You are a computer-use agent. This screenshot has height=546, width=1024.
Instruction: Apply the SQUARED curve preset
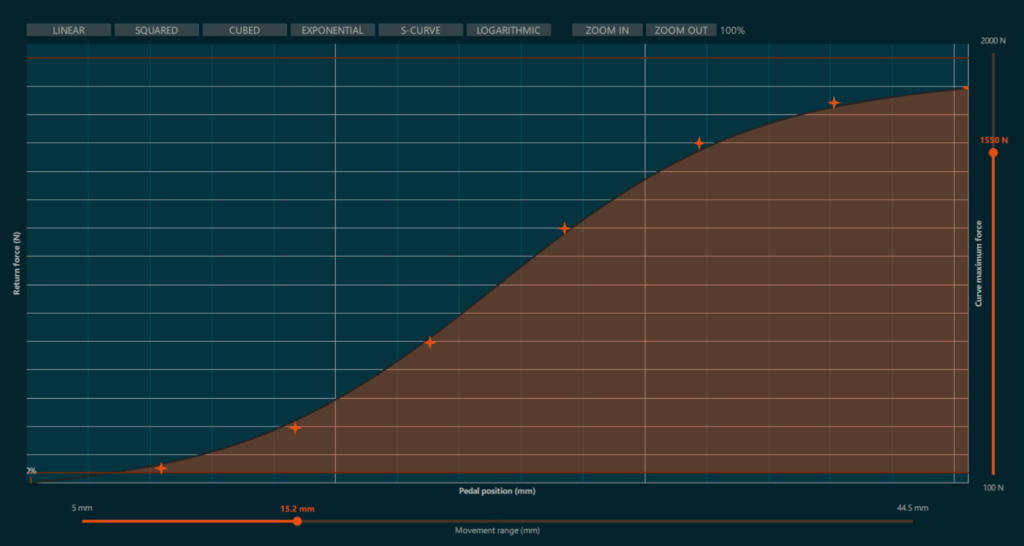coord(156,30)
